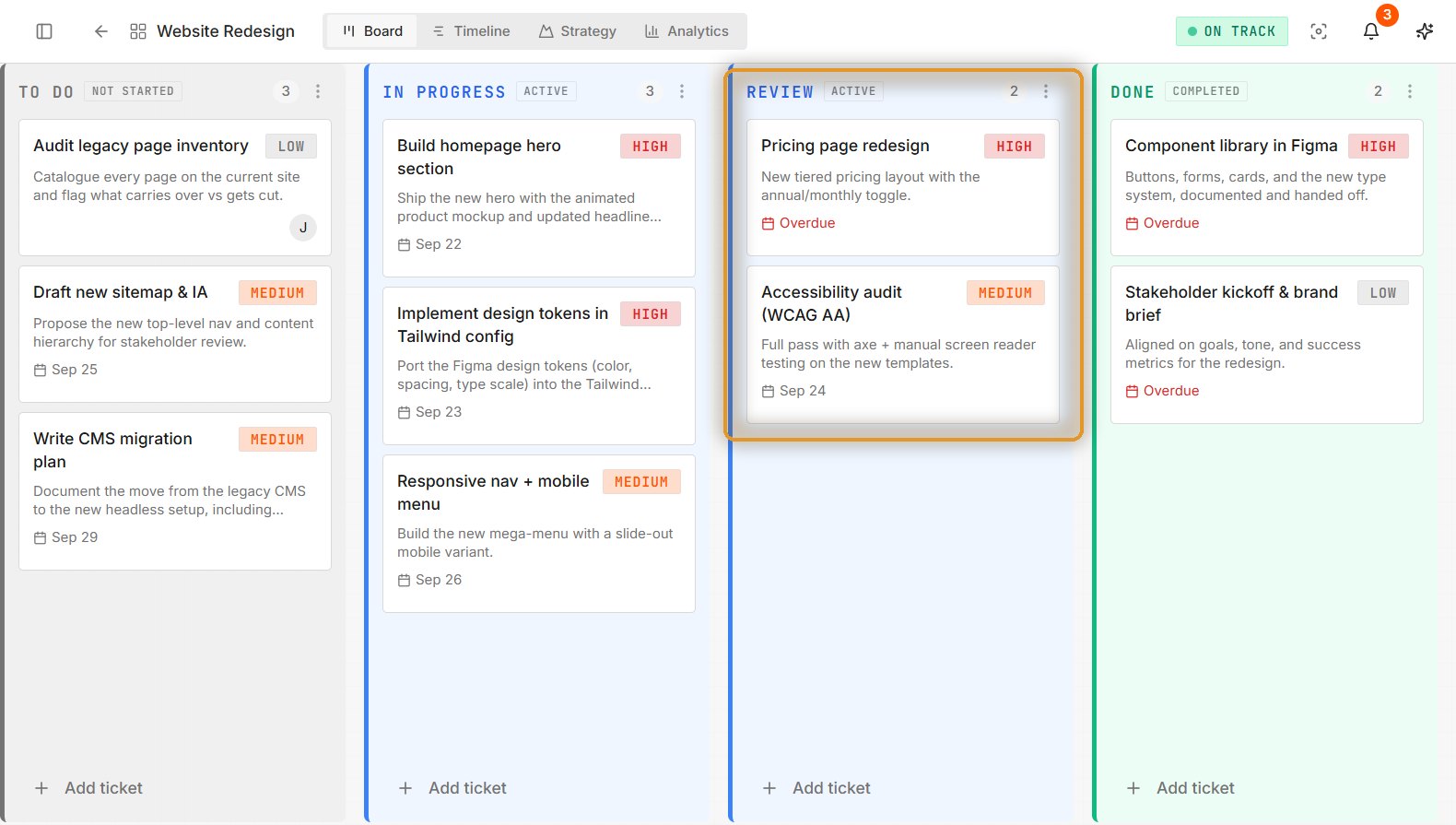Open Build homepage hero section ticket
The image size is (1456, 825).
(539, 198)
